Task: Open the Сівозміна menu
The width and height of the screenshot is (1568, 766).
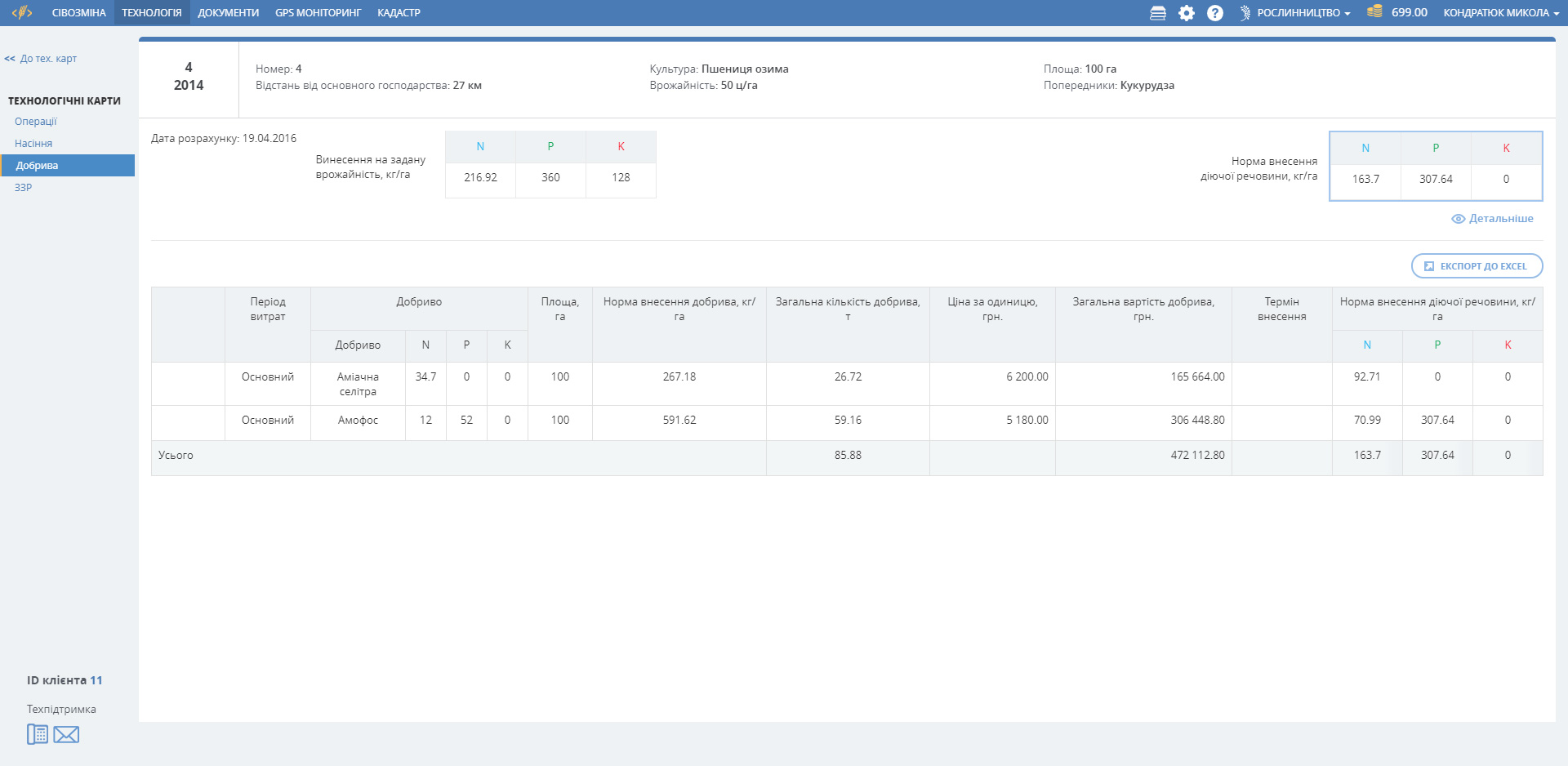Action: 78,13
